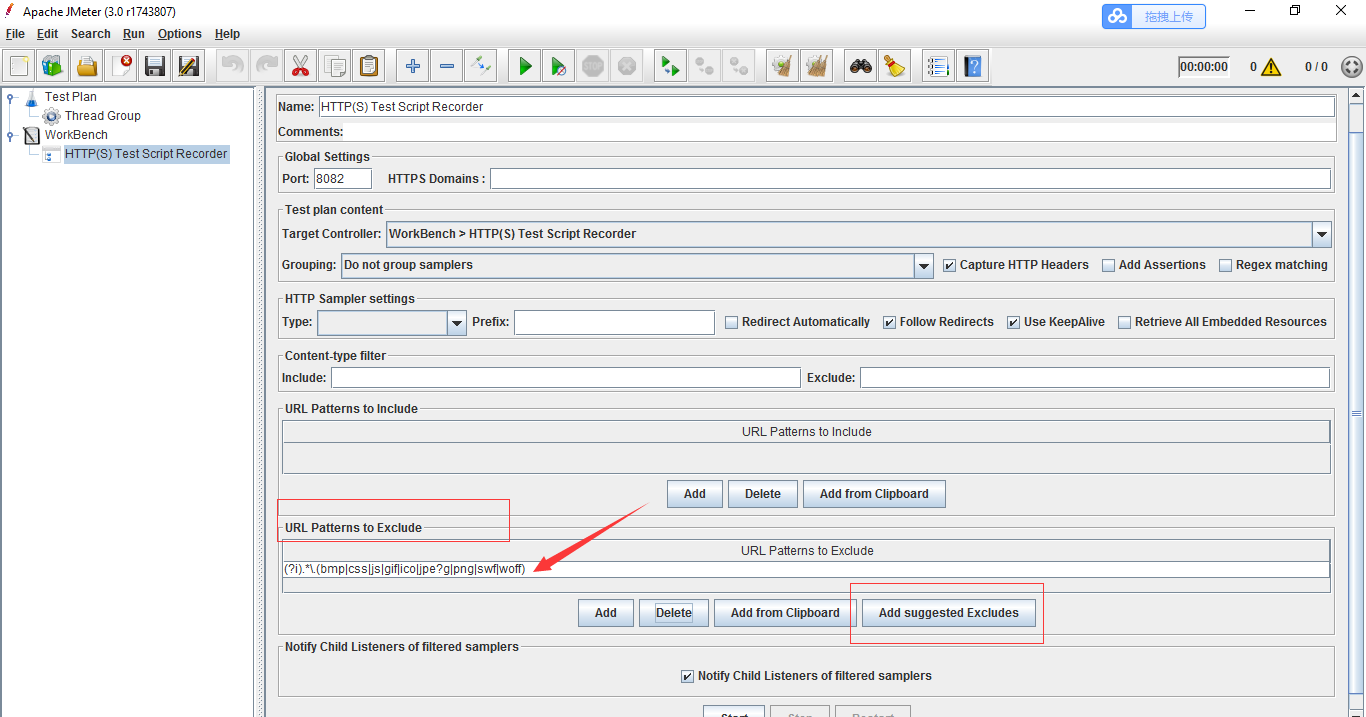Screen dimensions: 1366x717
Task: Open the Search menu
Action: (x=91, y=34)
